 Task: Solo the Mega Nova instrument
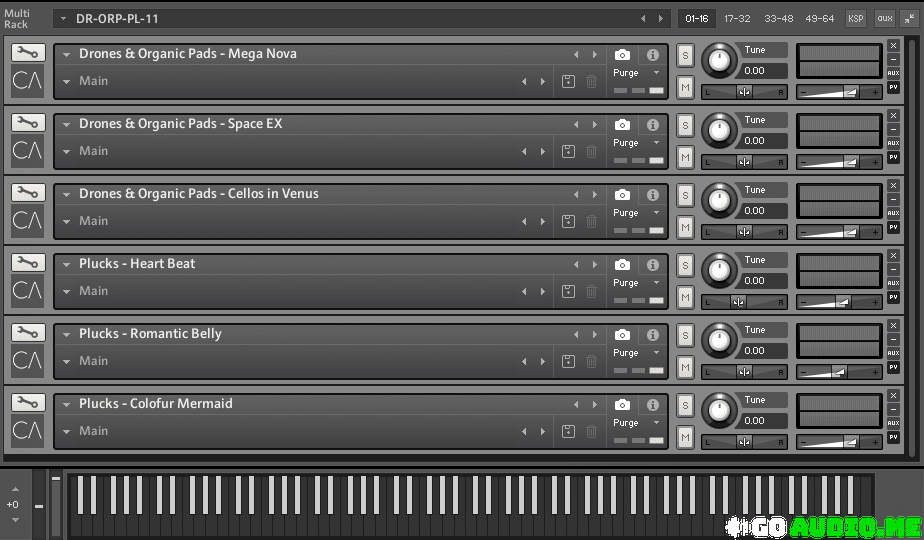685,55
